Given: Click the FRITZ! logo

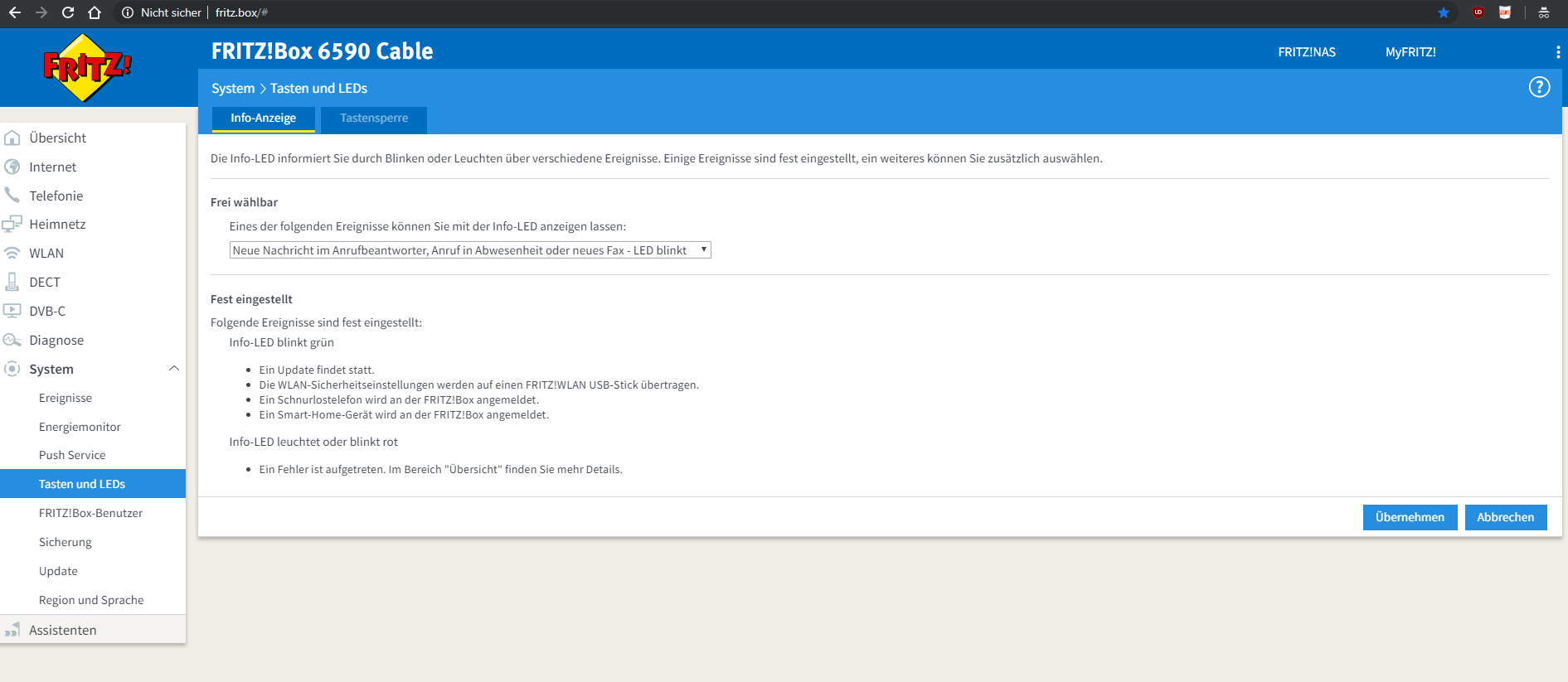Looking at the screenshot, I should point(87,68).
